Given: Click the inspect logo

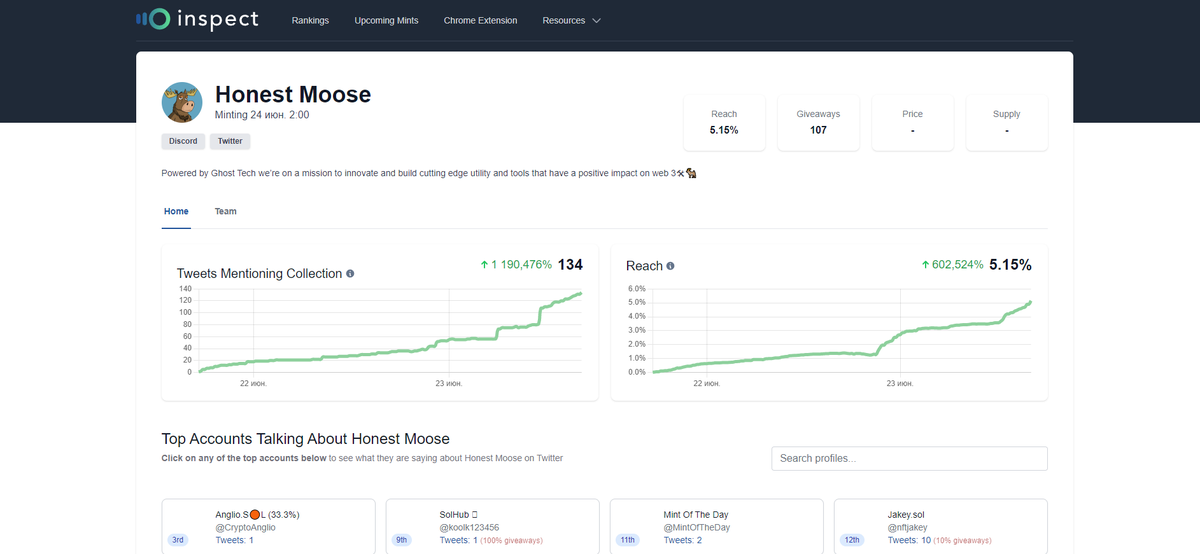Looking at the screenshot, I should pyautogui.click(x=197, y=19).
